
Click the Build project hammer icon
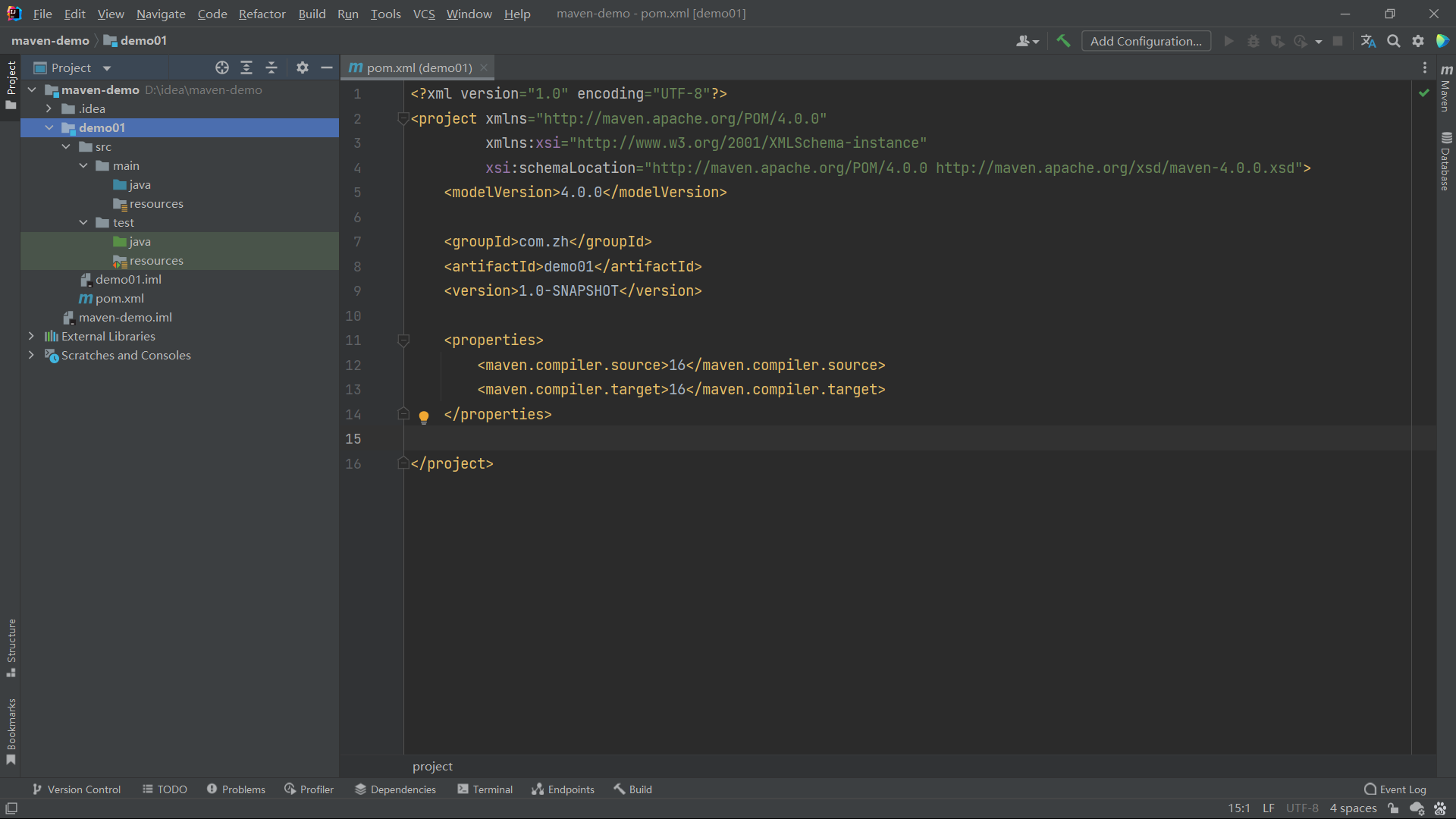tap(1063, 41)
